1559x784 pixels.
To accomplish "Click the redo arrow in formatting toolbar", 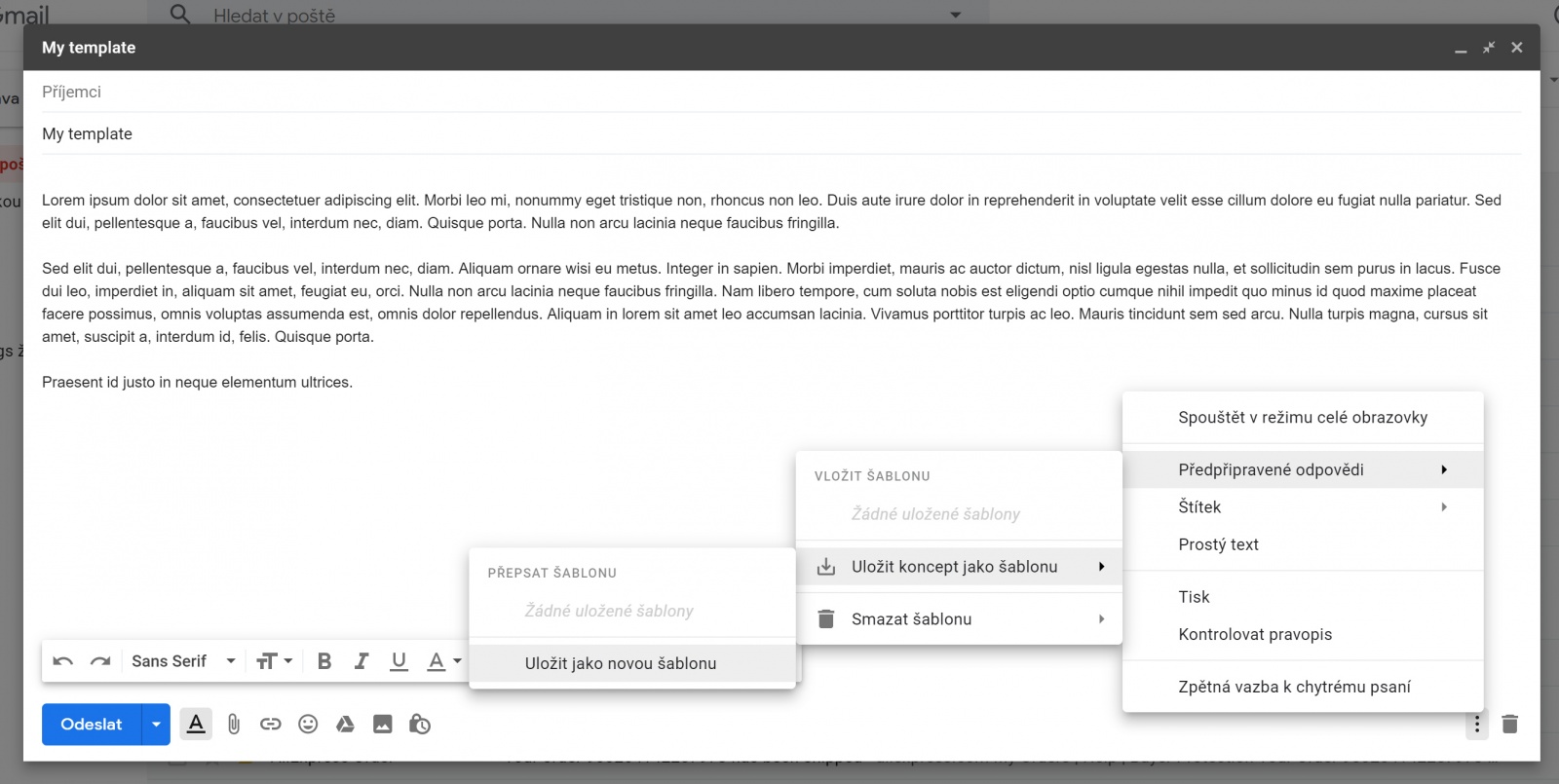I will click(100, 661).
